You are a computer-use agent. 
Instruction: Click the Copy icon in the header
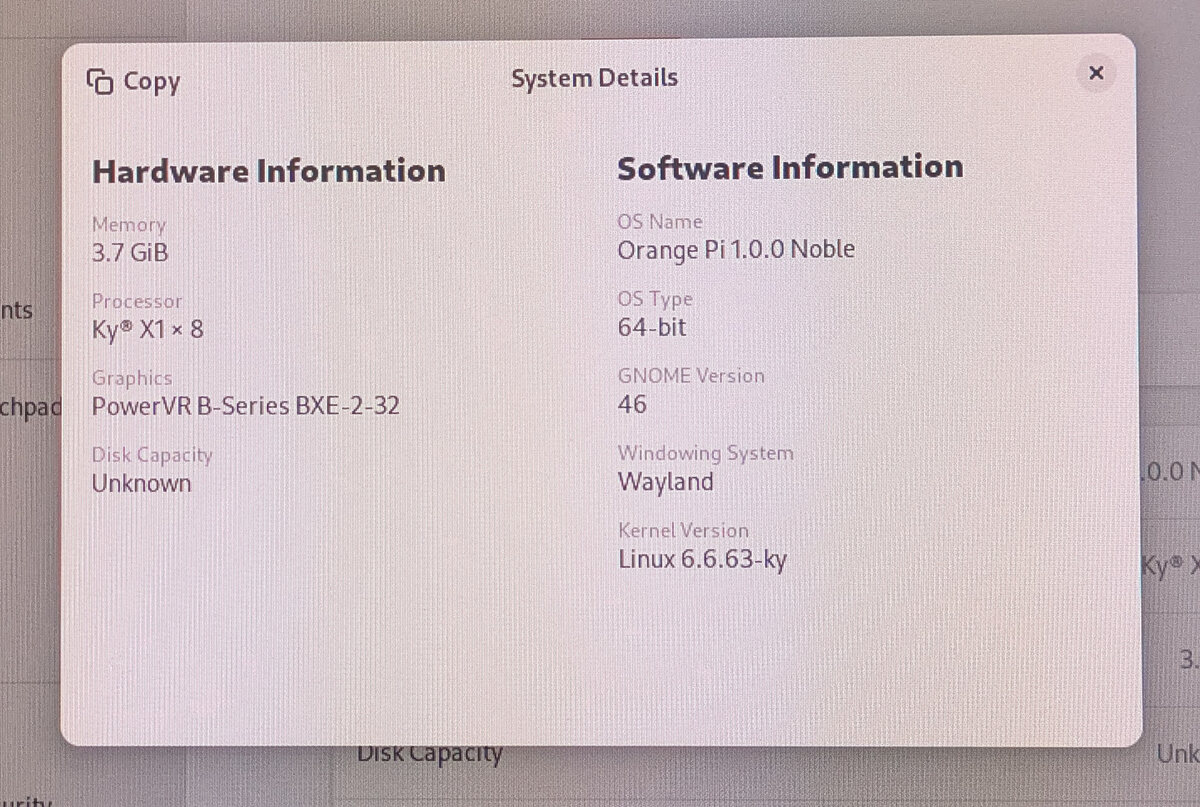pyautogui.click(x=100, y=83)
